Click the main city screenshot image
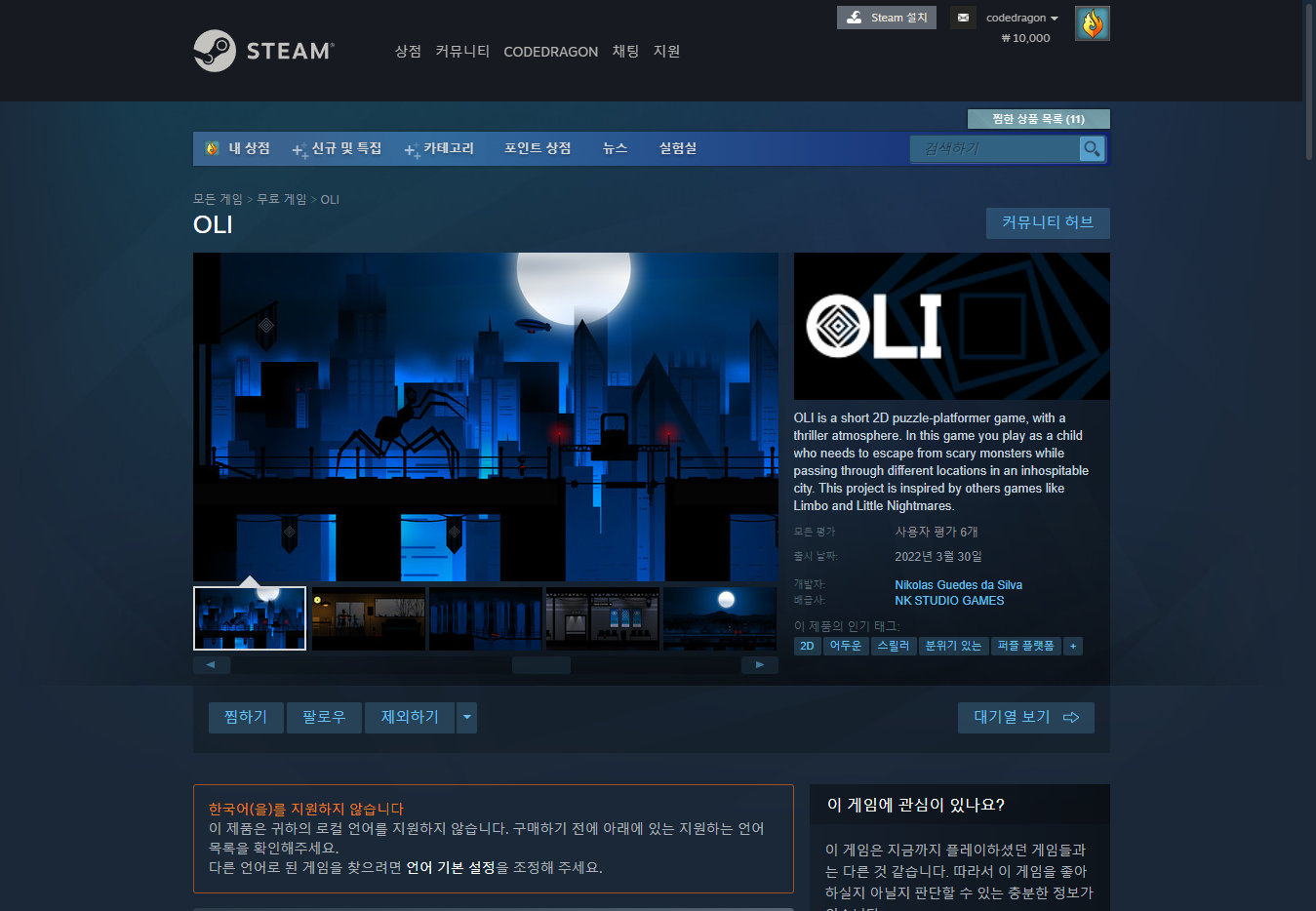The height and width of the screenshot is (911, 1316). pos(486,417)
